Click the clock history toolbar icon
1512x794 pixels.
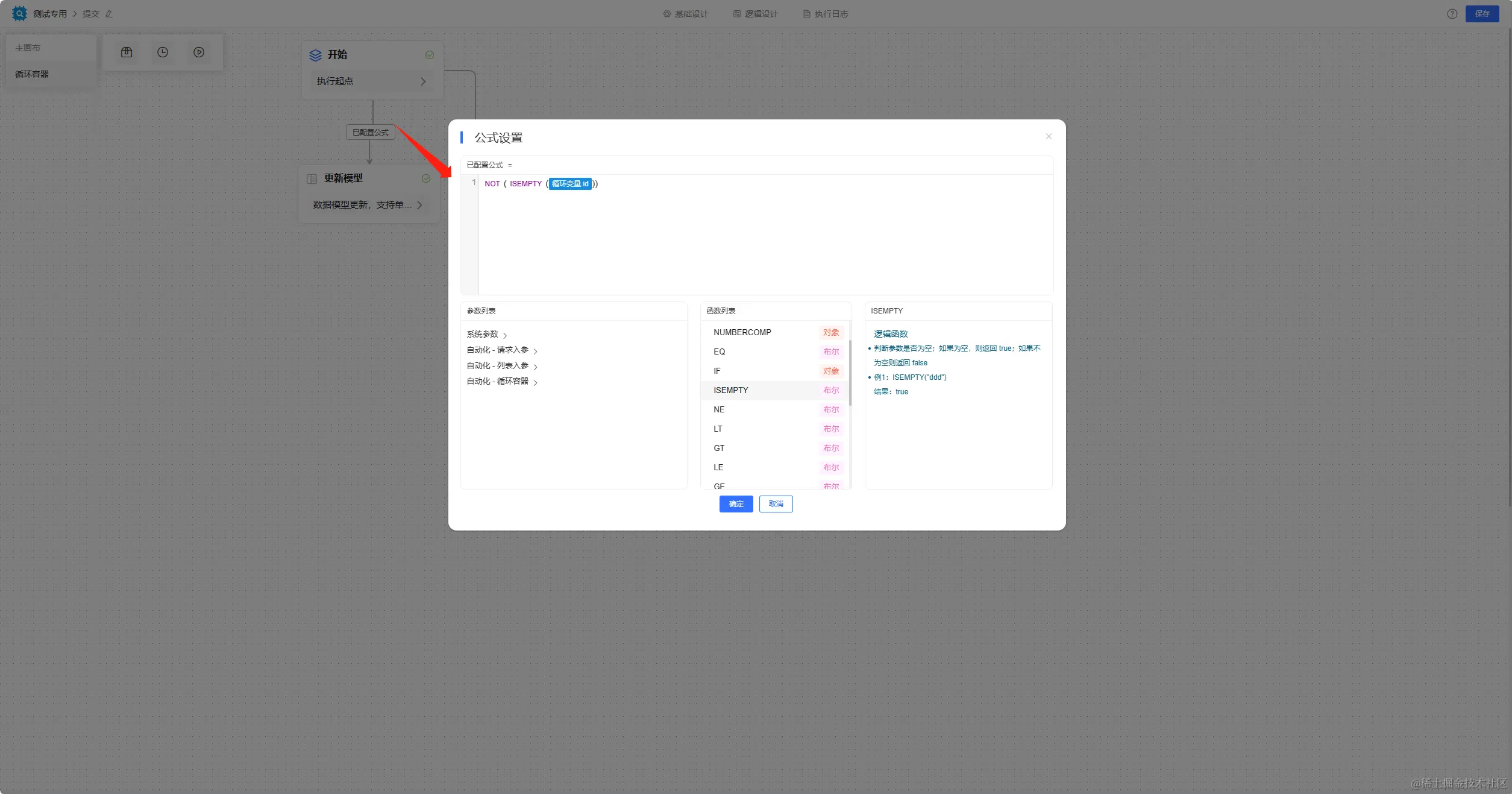click(x=163, y=52)
